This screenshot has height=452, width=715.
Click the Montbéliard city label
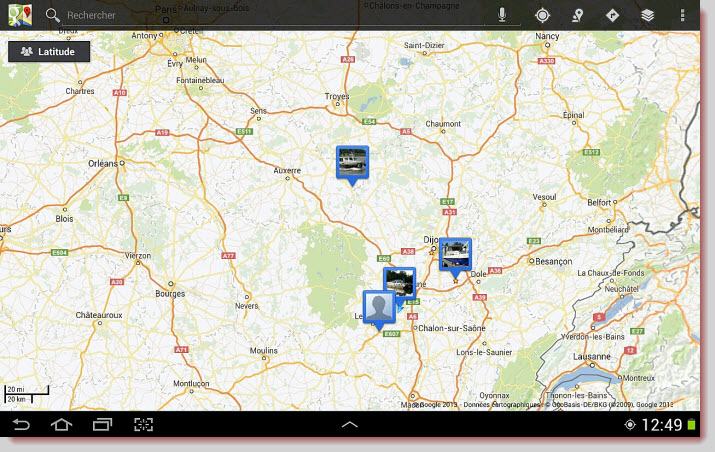(x=608, y=230)
